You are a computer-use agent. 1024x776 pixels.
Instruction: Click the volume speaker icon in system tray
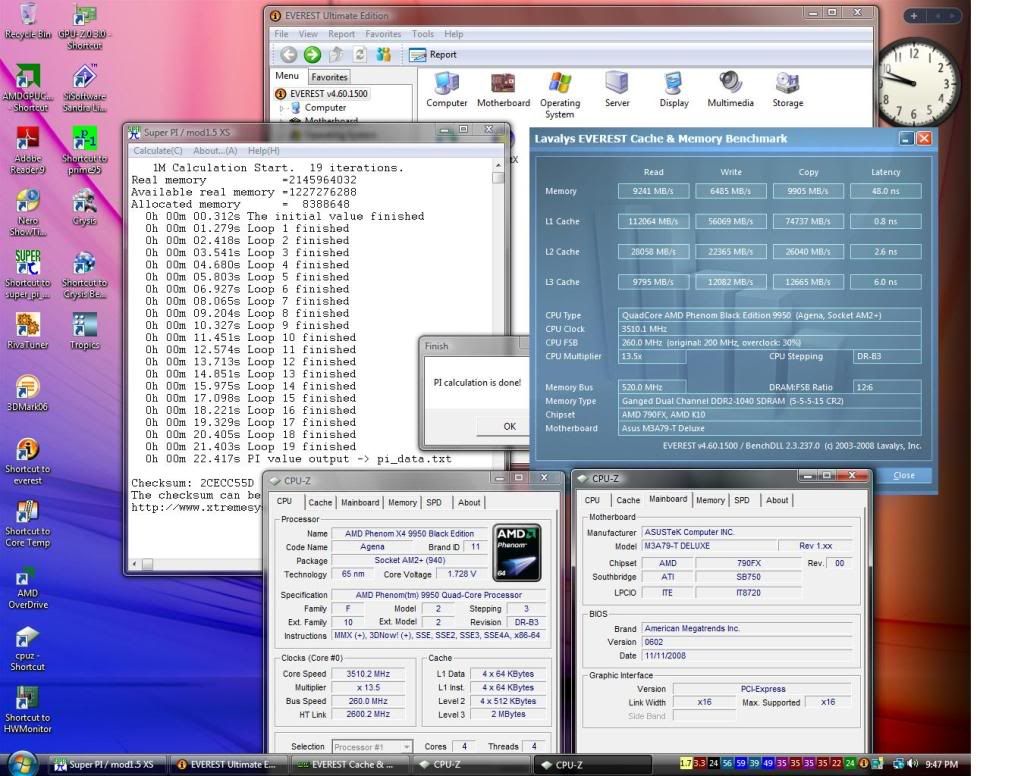[x=912, y=764]
